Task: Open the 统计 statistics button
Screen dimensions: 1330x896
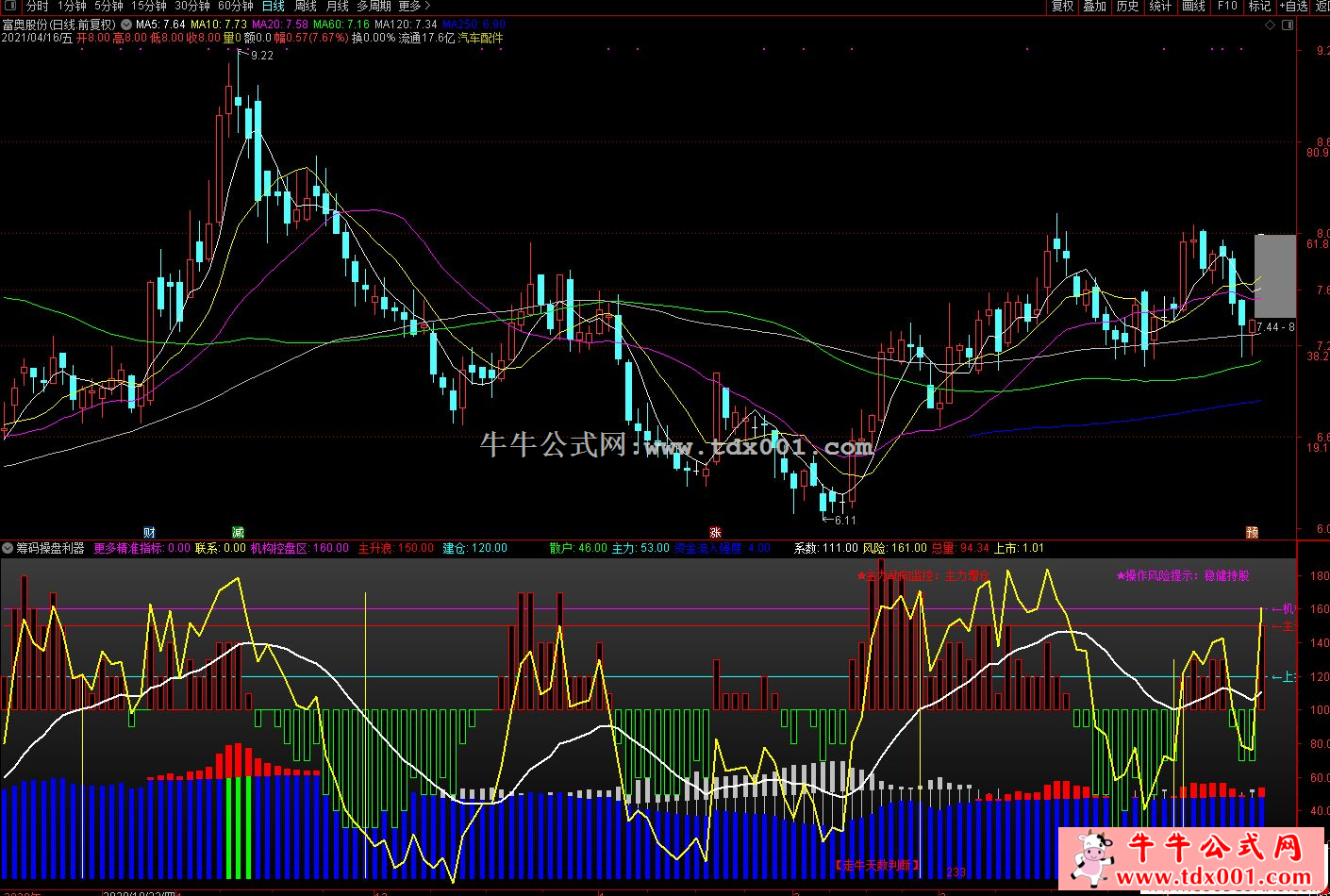Action: (1160, 6)
